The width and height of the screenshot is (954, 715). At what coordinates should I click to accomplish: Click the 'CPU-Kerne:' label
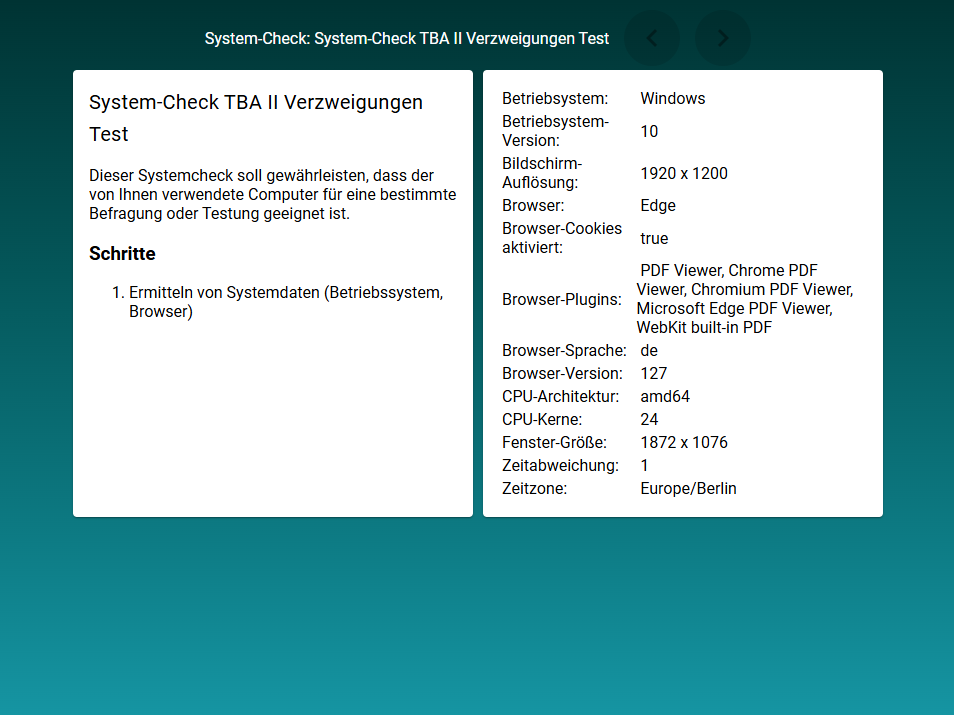pyautogui.click(x=542, y=419)
